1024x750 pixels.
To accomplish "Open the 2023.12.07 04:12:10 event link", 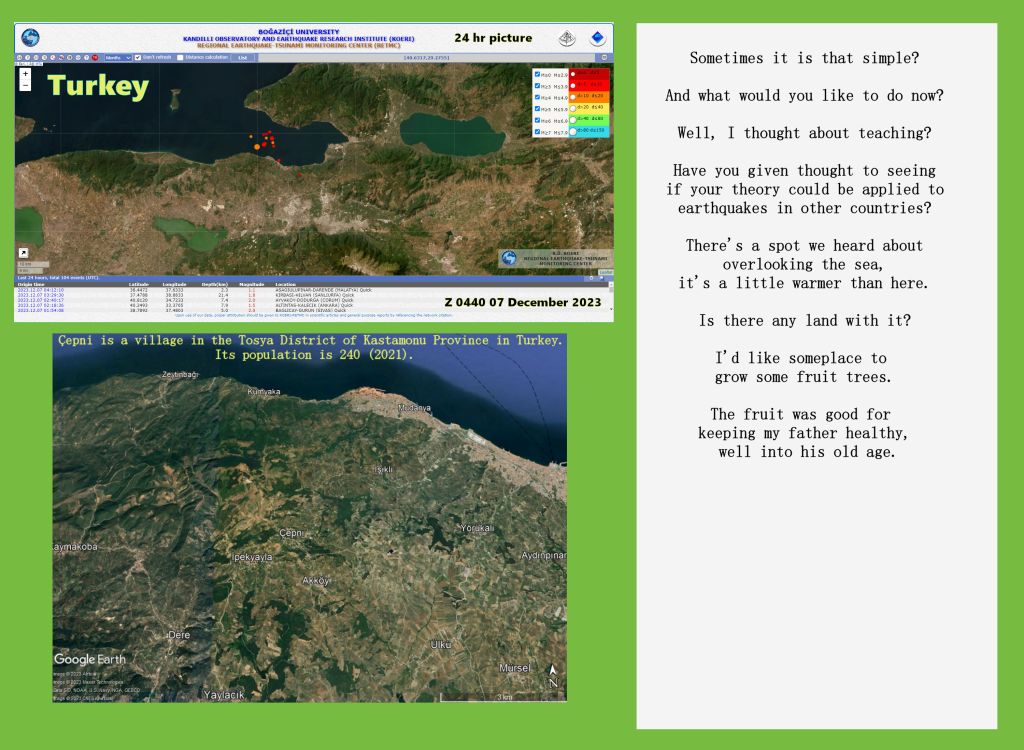I will coord(40,290).
